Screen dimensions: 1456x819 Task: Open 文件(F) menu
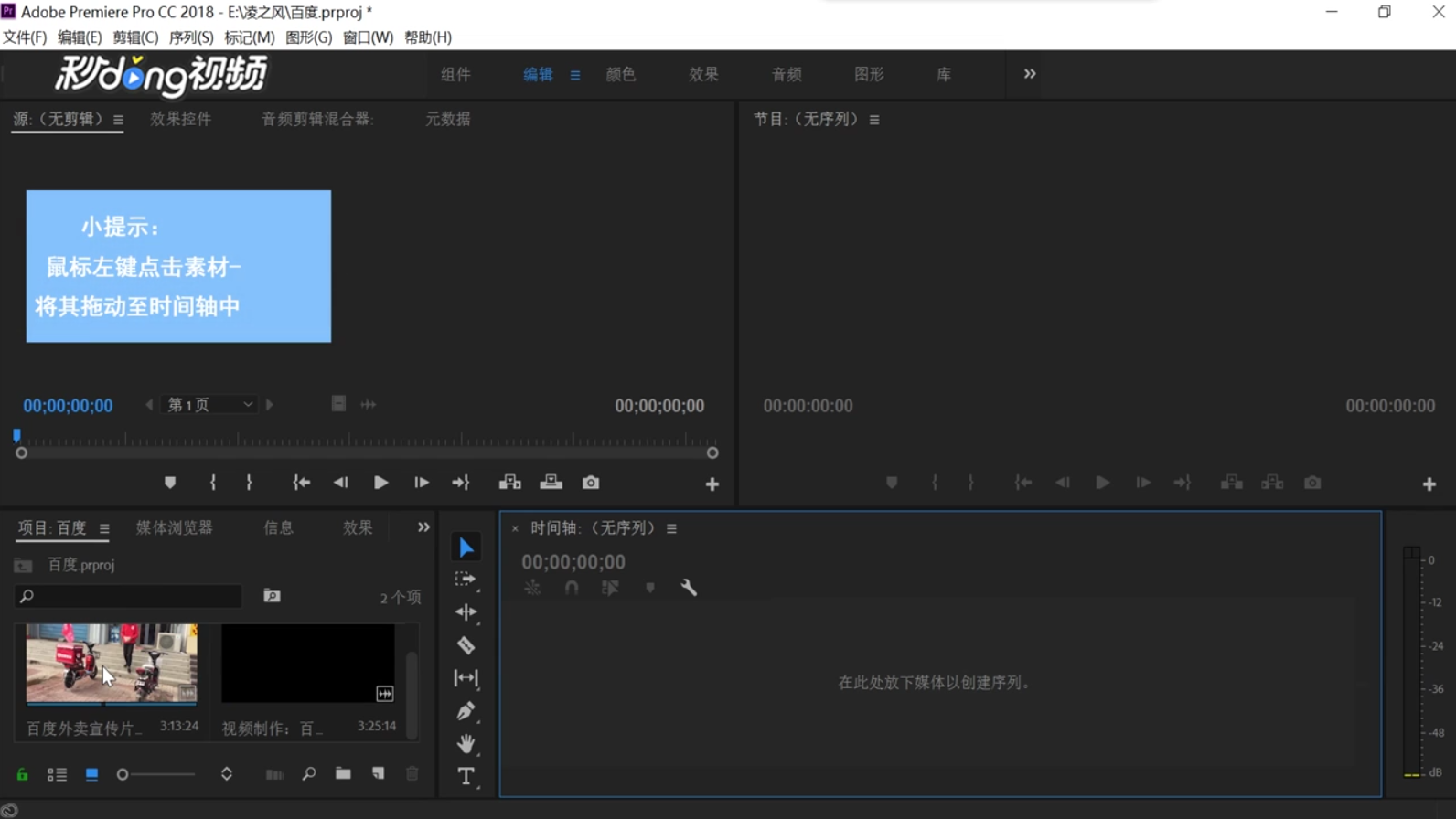[25, 37]
